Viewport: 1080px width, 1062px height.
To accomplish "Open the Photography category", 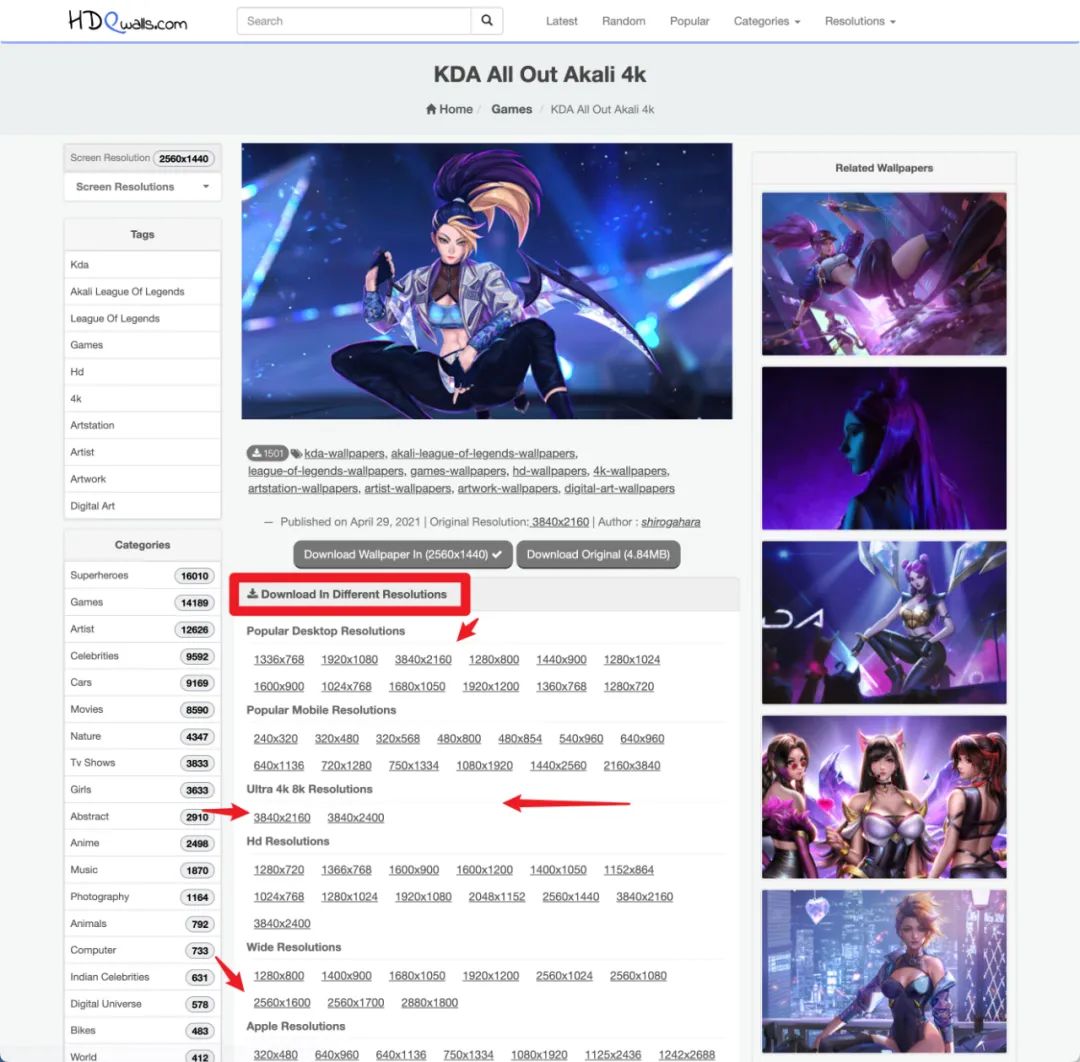I will [x=143, y=897].
